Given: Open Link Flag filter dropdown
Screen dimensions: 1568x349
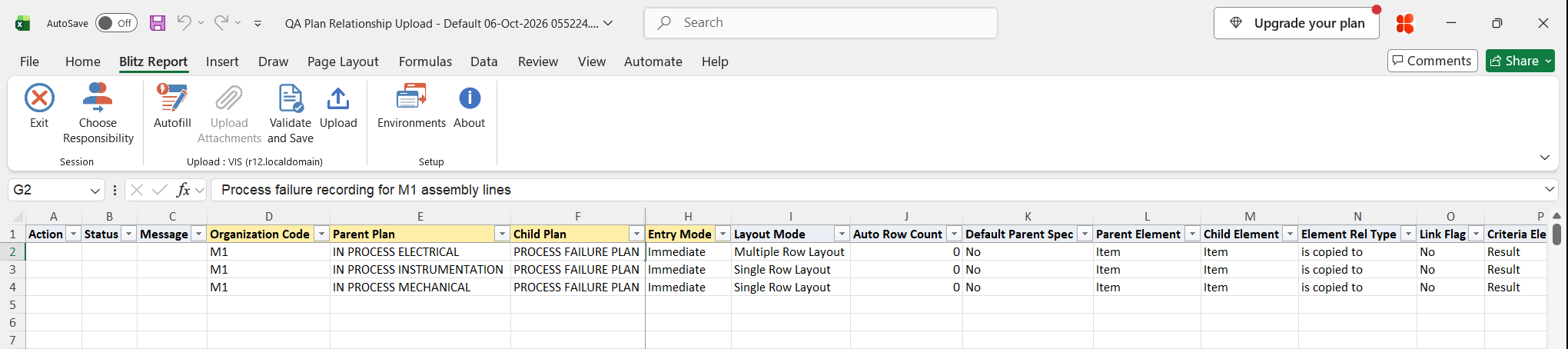Looking at the screenshot, I should click(x=1476, y=234).
